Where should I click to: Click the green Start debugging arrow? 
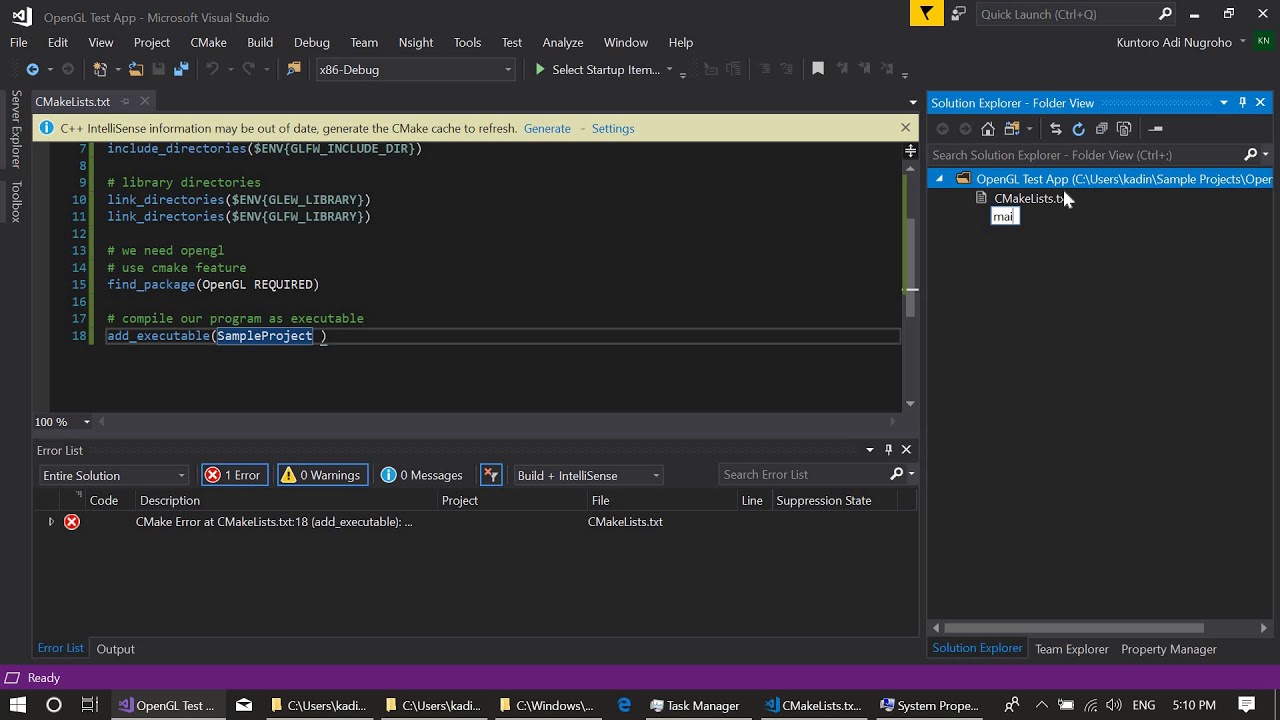click(540, 69)
